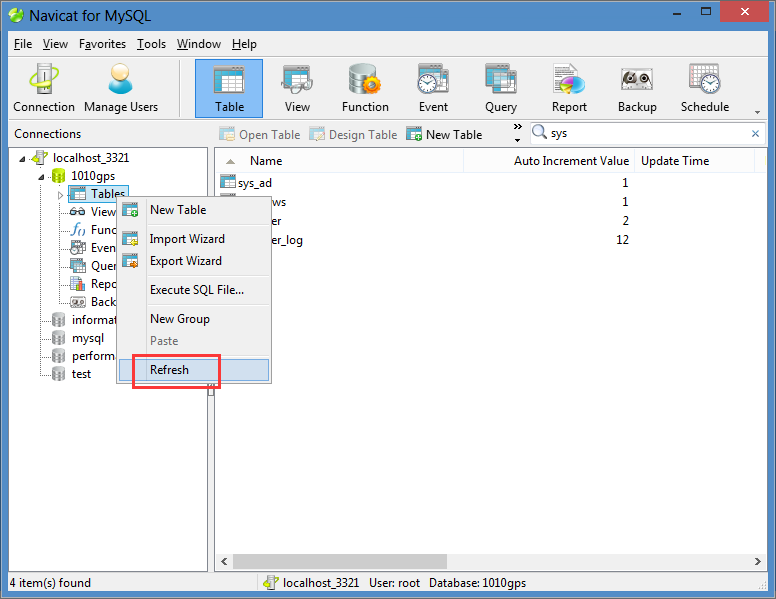The height and width of the screenshot is (599, 776).
Task: Click the value 12 in the table list
Action: point(622,240)
